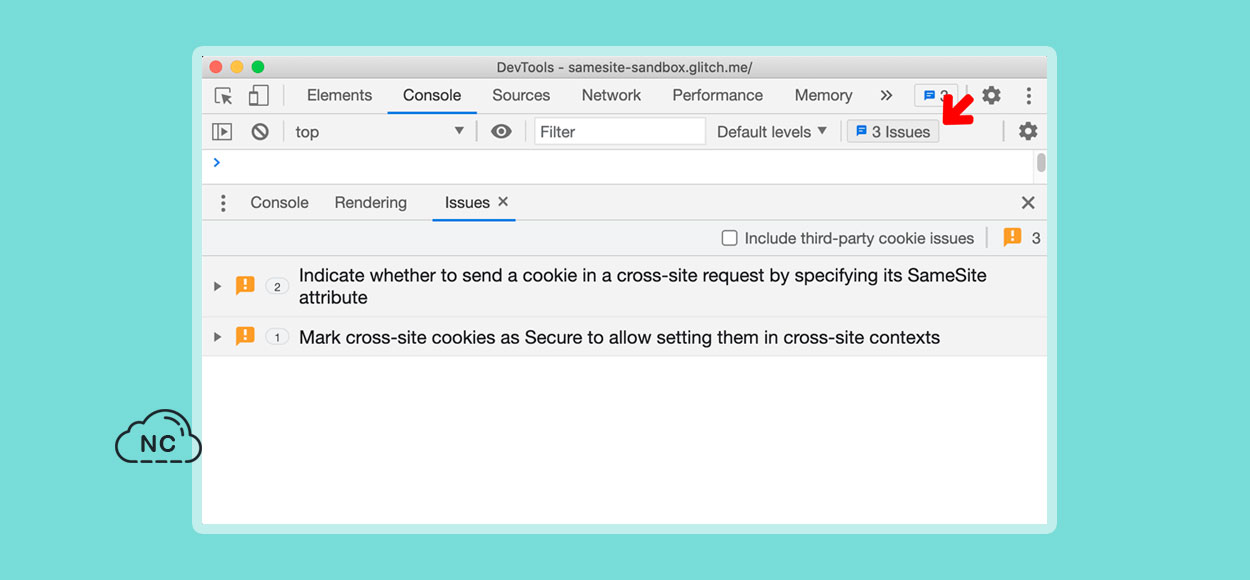Enable Include third-party cookie issues checkbox
The height and width of the screenshot is (580, 1250).
[x=730, y=238]
